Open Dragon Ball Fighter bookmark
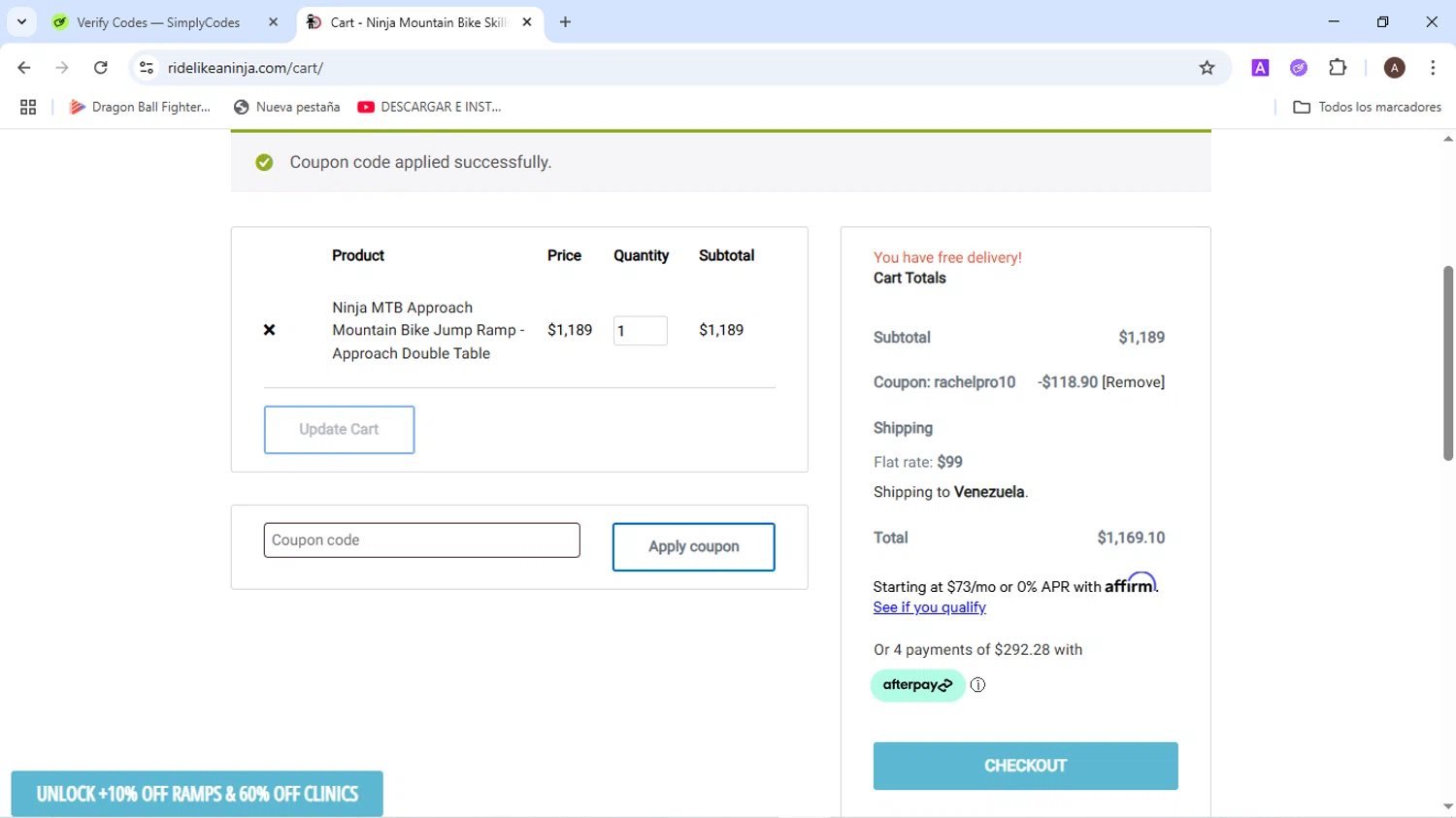 click(140, 107)
